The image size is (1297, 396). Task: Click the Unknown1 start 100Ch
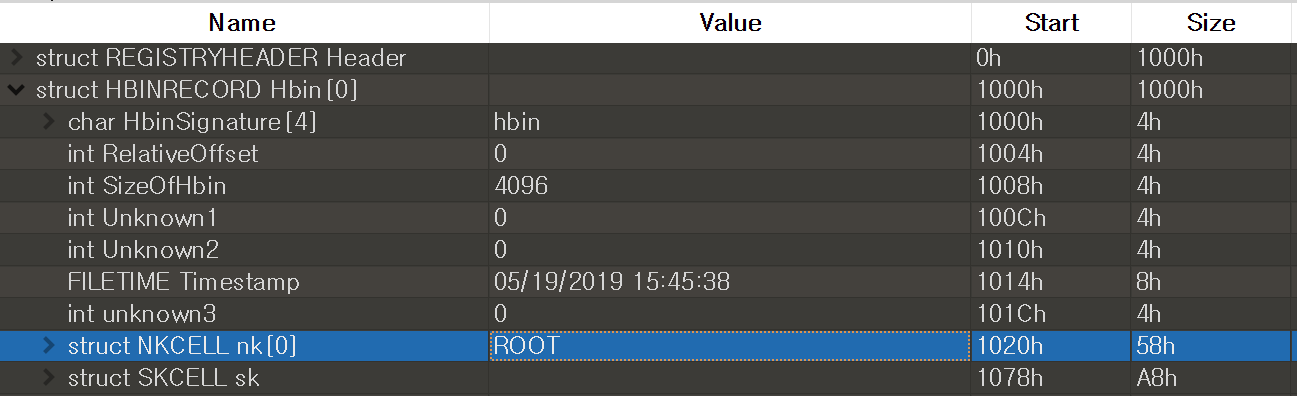click(1010, 218)
